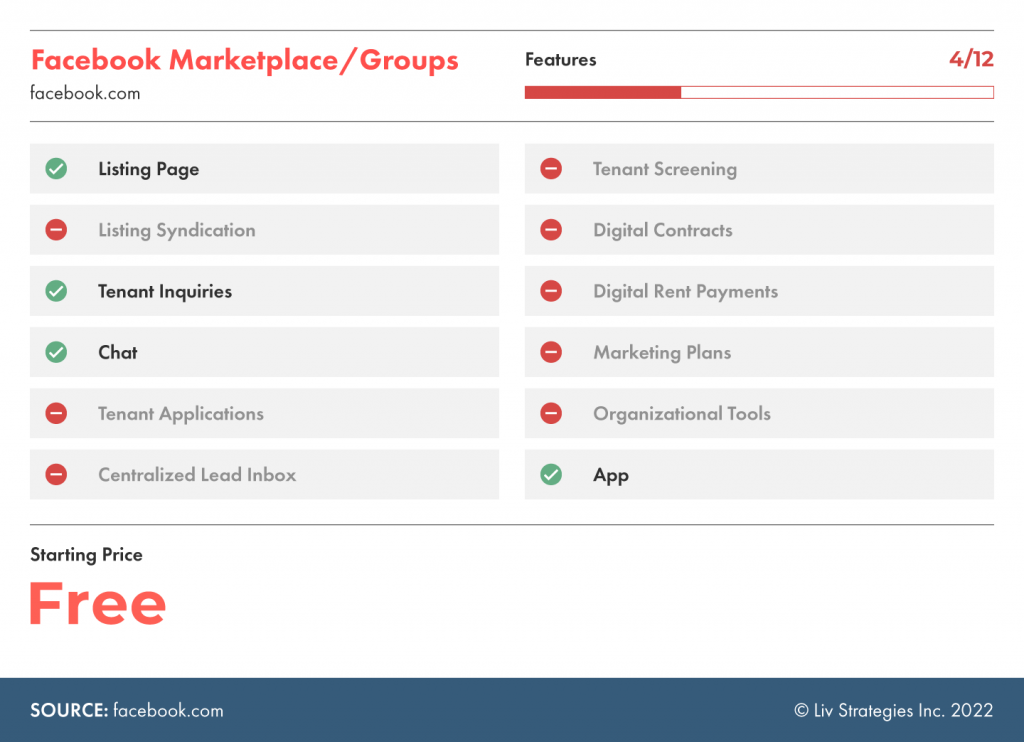Click the red minus icon beside Organizational Tools
Viewport: 1024px width, 742px height.
click(551, 413)
